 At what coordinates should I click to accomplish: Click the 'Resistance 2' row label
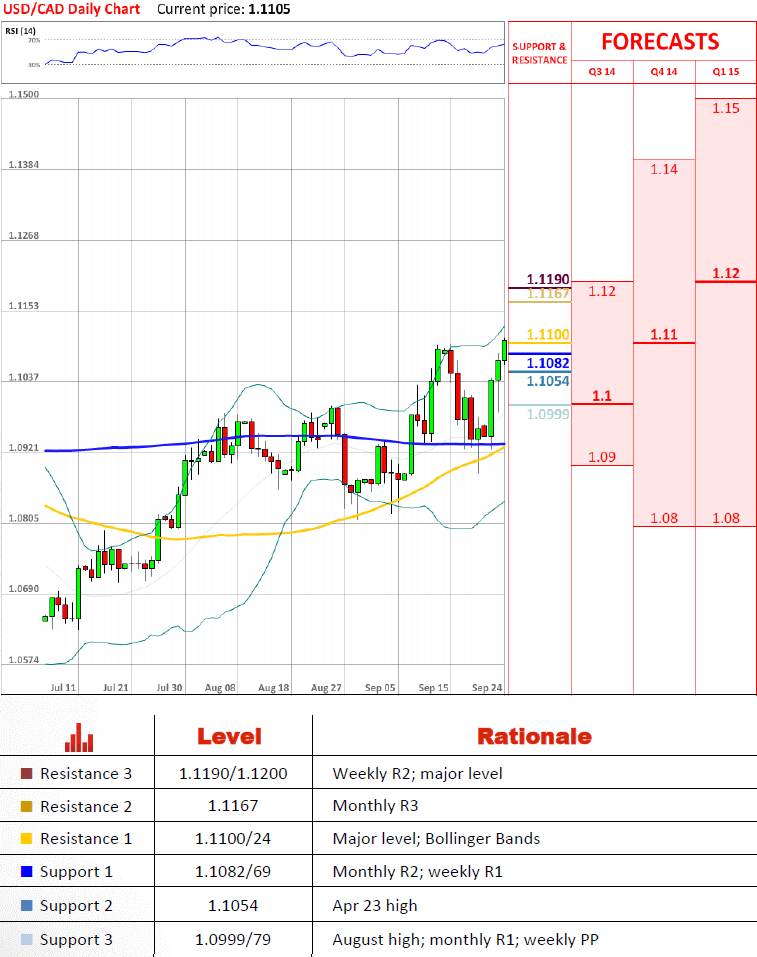pos(86,806)
